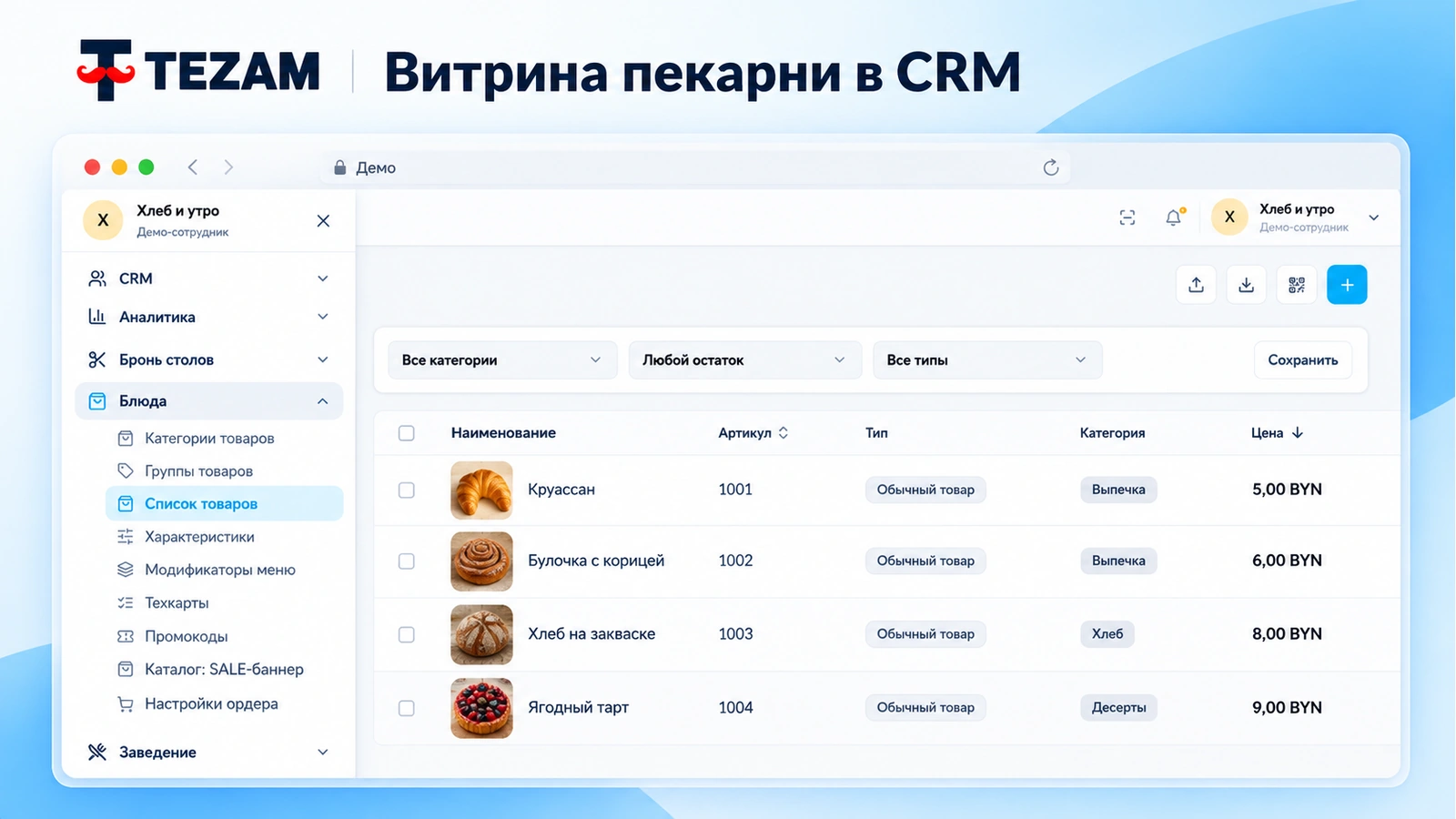
Task: Expand the Заведение menu section
Action: point(208,753)
